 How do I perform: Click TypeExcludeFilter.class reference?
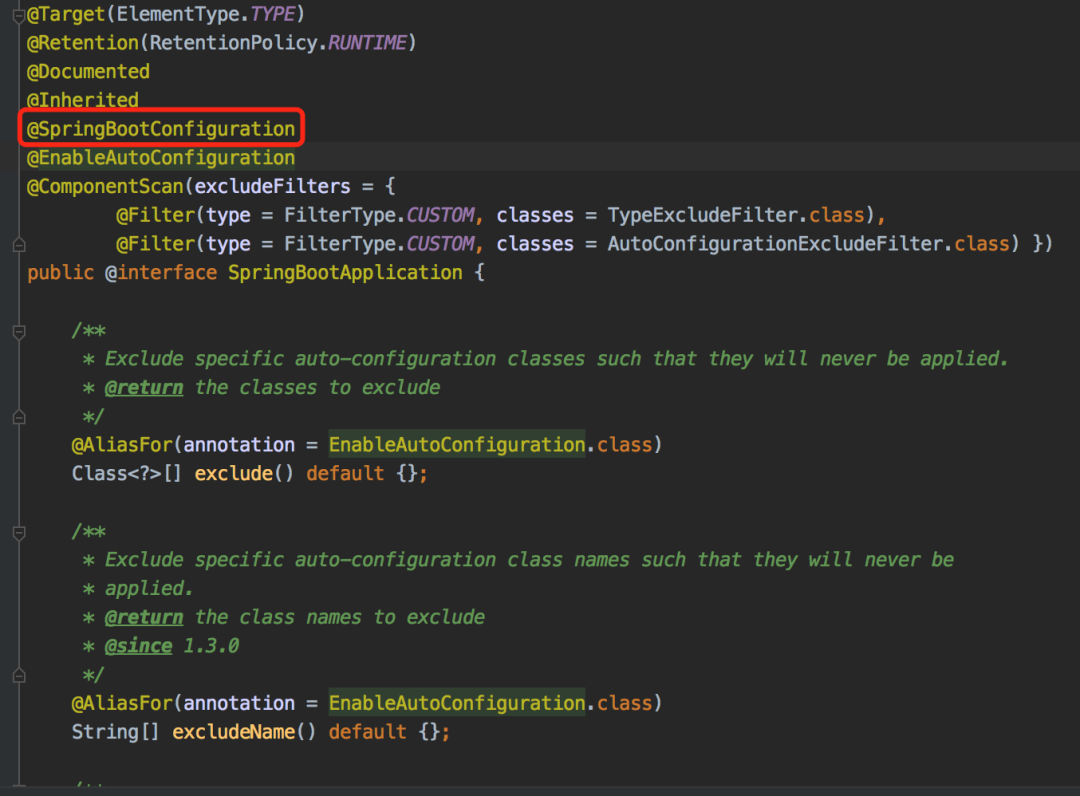click(x=736, y=216)
